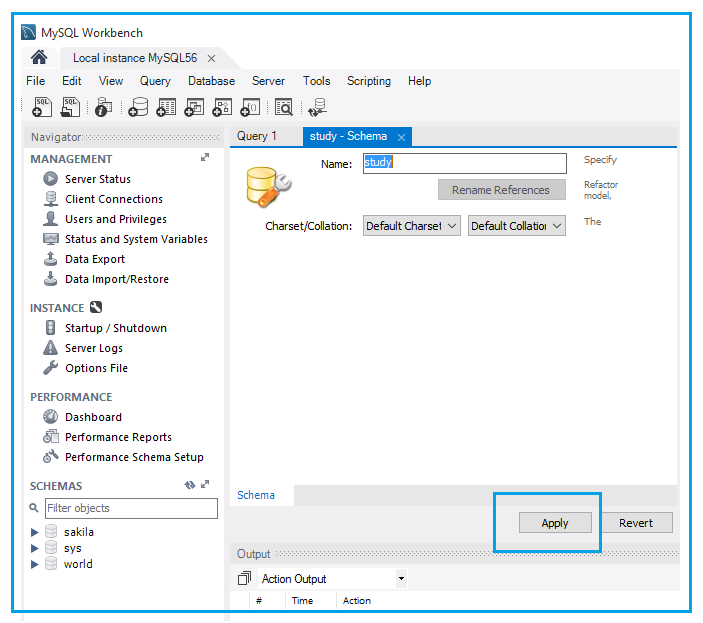This screenshot has width=703, height=623.
Task: Close the Local instance MySQL56 tab
Action: point(211,58)
